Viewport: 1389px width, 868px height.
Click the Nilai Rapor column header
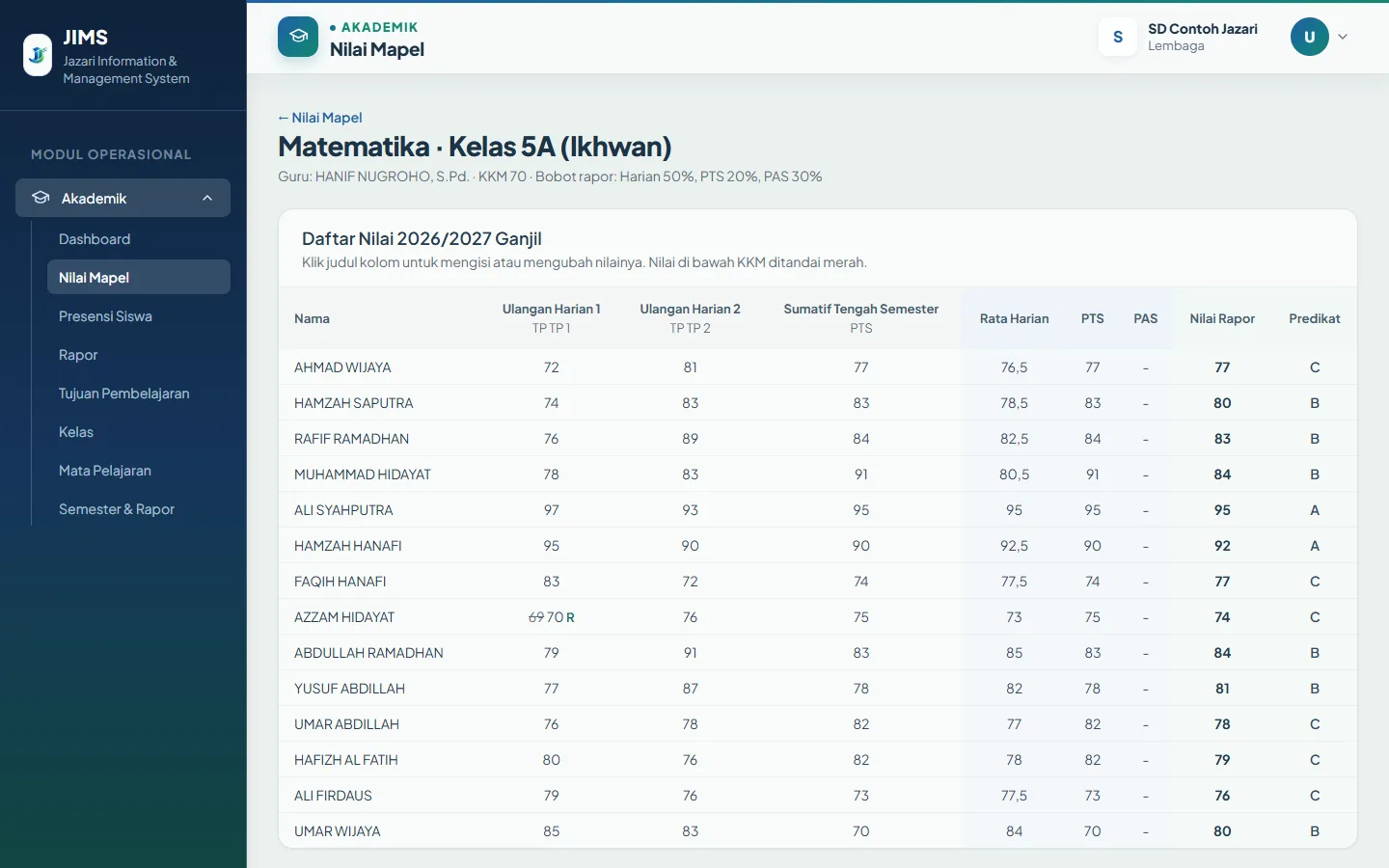1222,318
